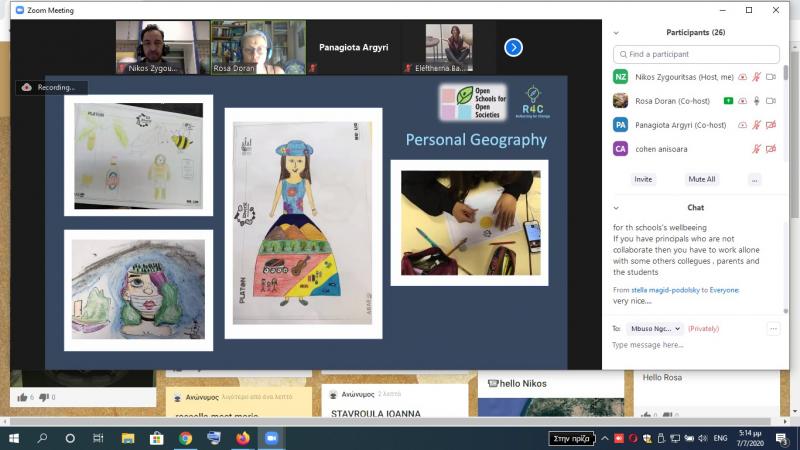Open the chat more options menu

click(x=772, y=328)
